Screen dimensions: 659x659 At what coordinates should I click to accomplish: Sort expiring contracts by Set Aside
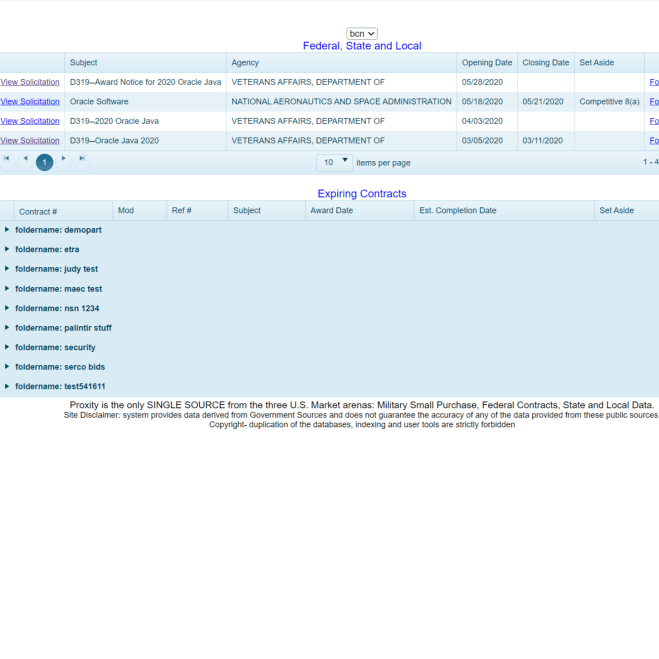[x=627, y=211]
